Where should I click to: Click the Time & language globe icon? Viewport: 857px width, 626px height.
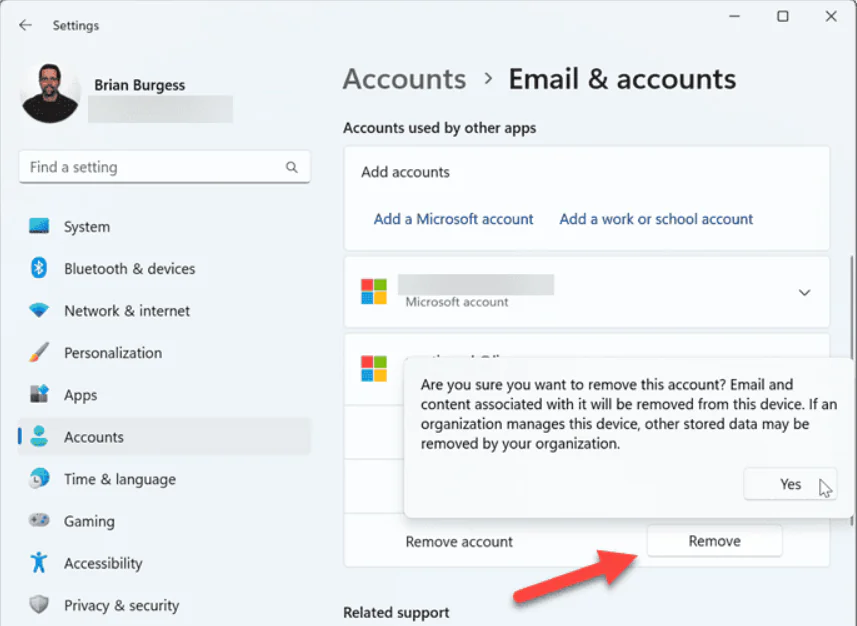(39, 479)
